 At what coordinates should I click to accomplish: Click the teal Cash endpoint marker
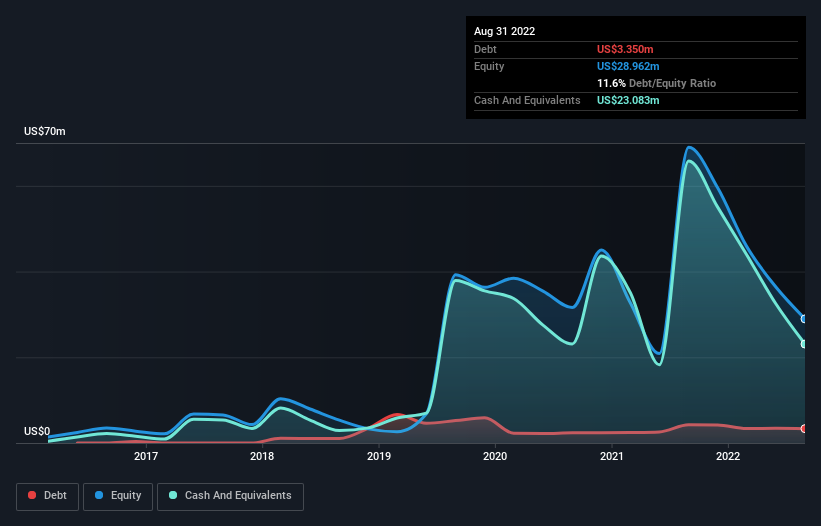[x=804, y=344]
